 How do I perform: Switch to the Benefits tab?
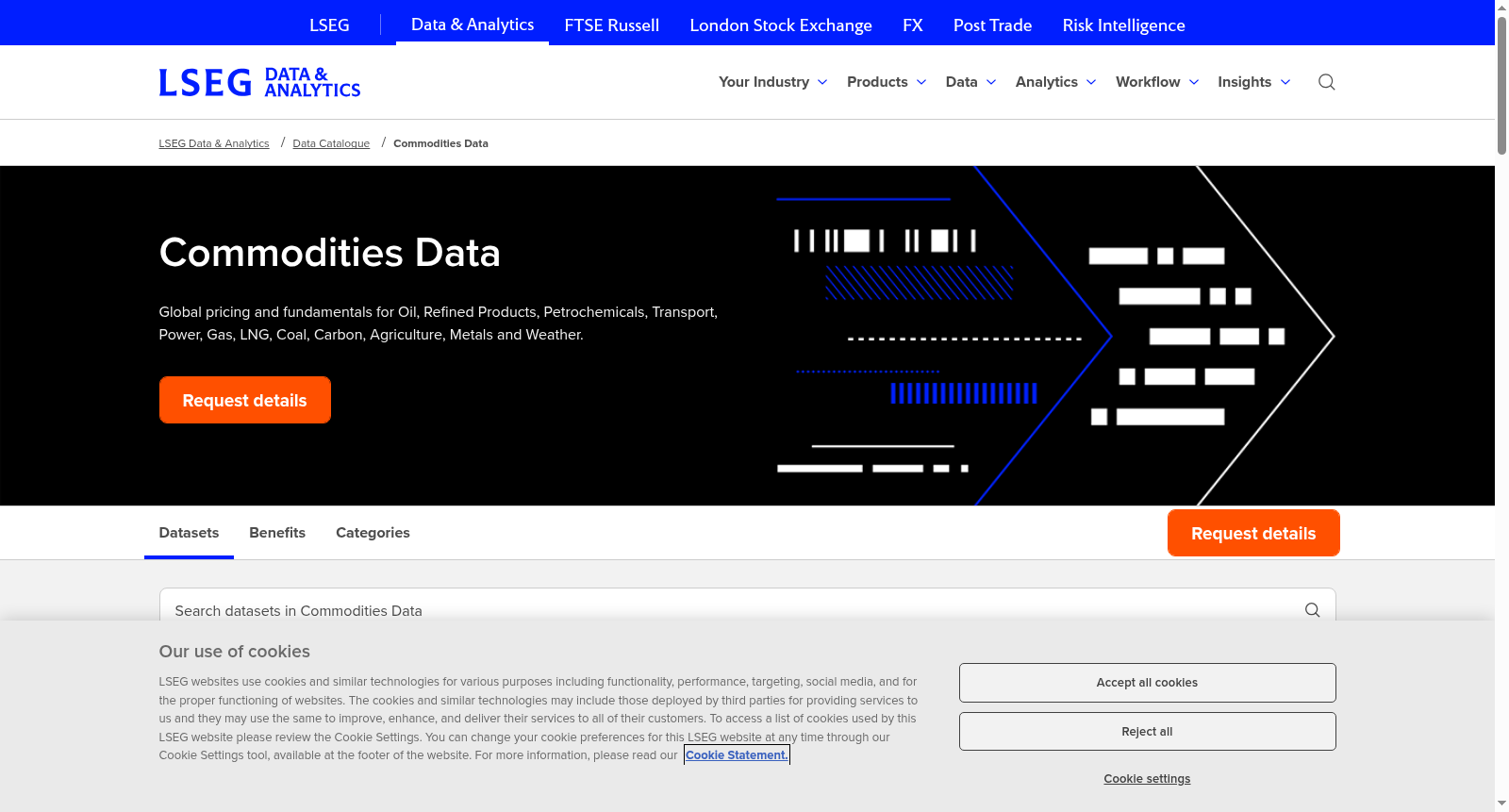click(277, 533)
